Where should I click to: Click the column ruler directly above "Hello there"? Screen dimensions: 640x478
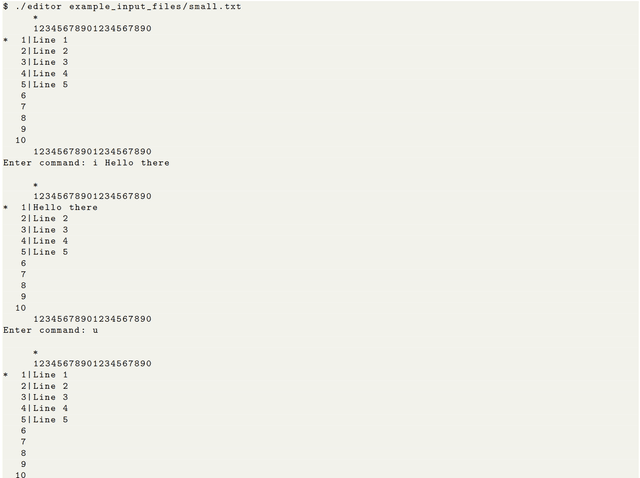tap(92, 196)
